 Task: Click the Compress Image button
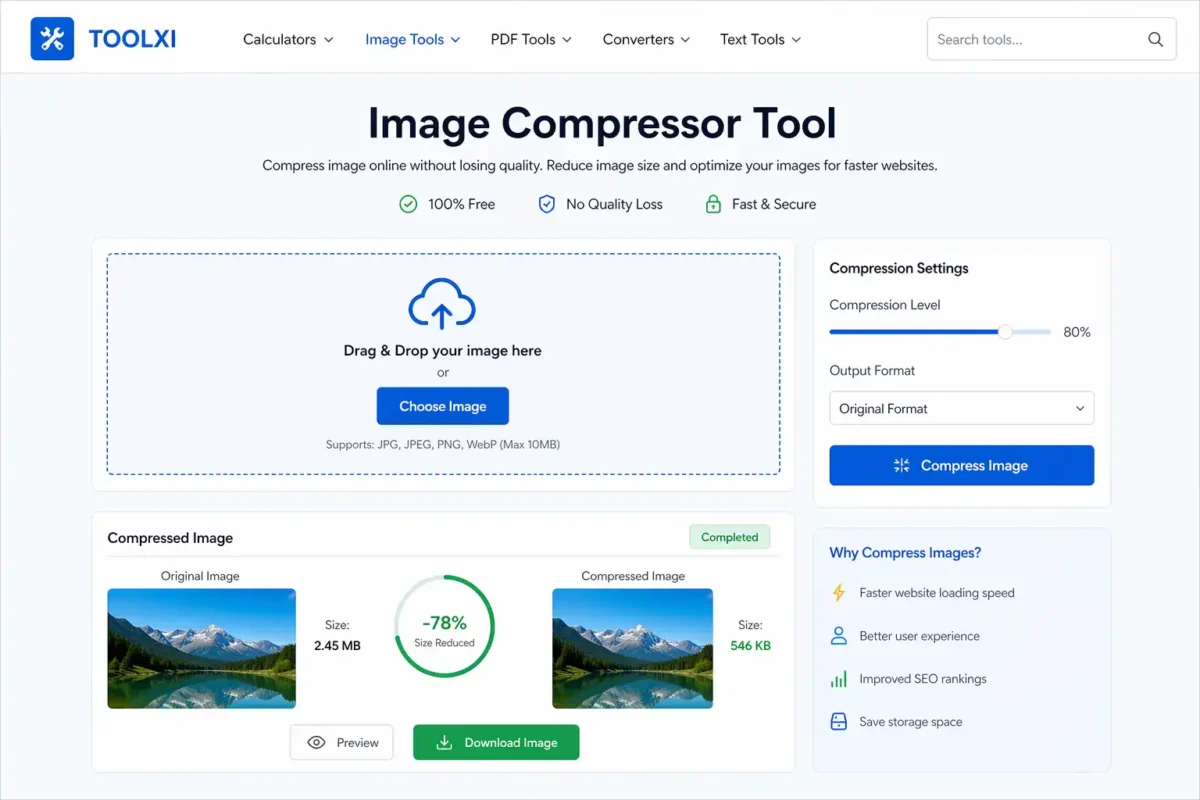pos(962,466)
